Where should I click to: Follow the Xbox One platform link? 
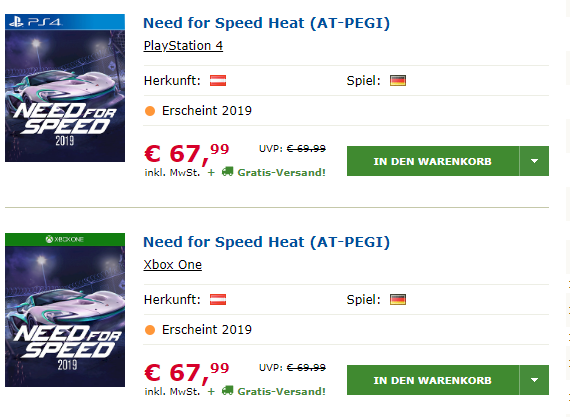pos(173,265)
